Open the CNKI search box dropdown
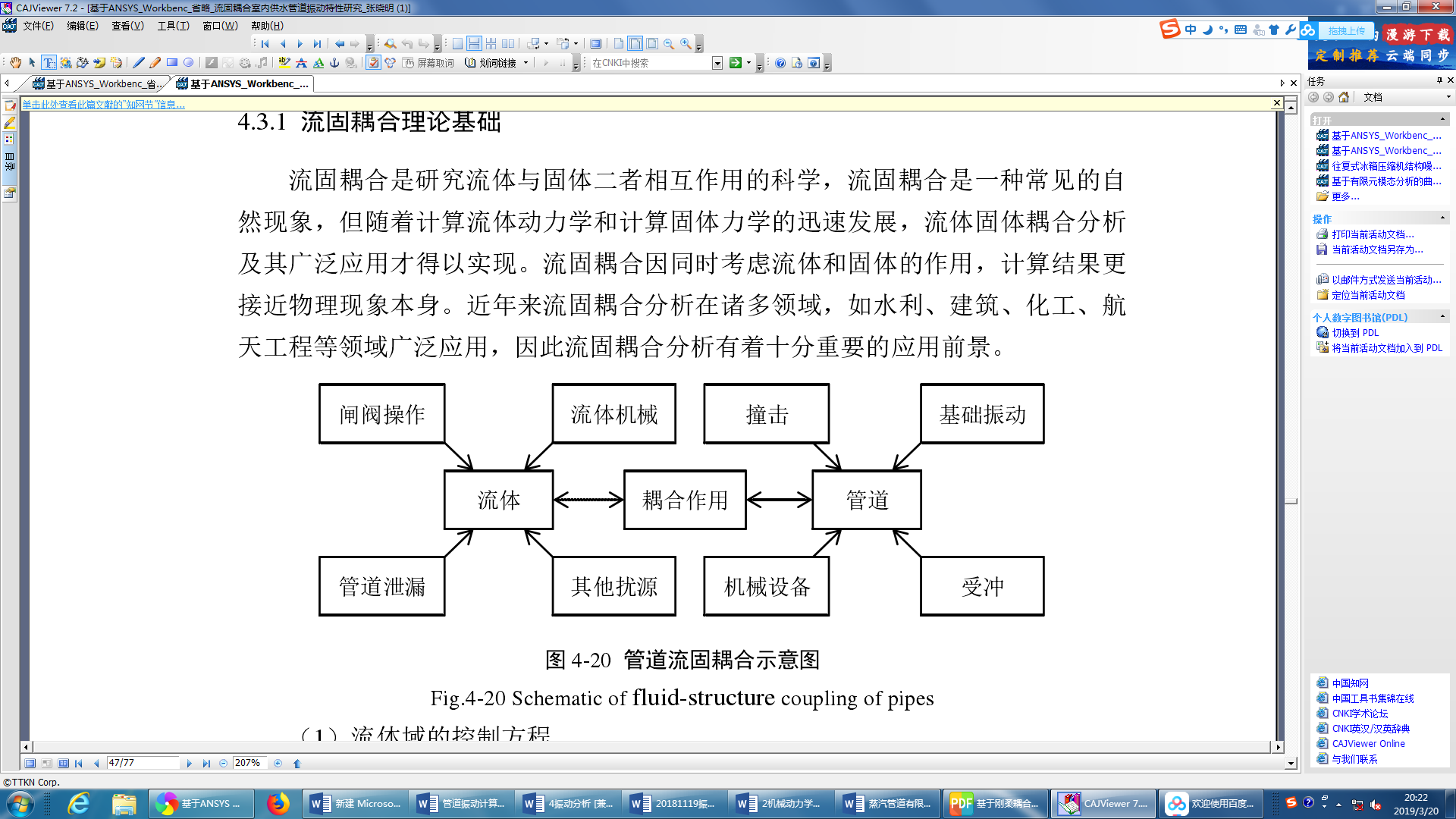This screenshot has width=1456, height=819. [x=717, y=63]
